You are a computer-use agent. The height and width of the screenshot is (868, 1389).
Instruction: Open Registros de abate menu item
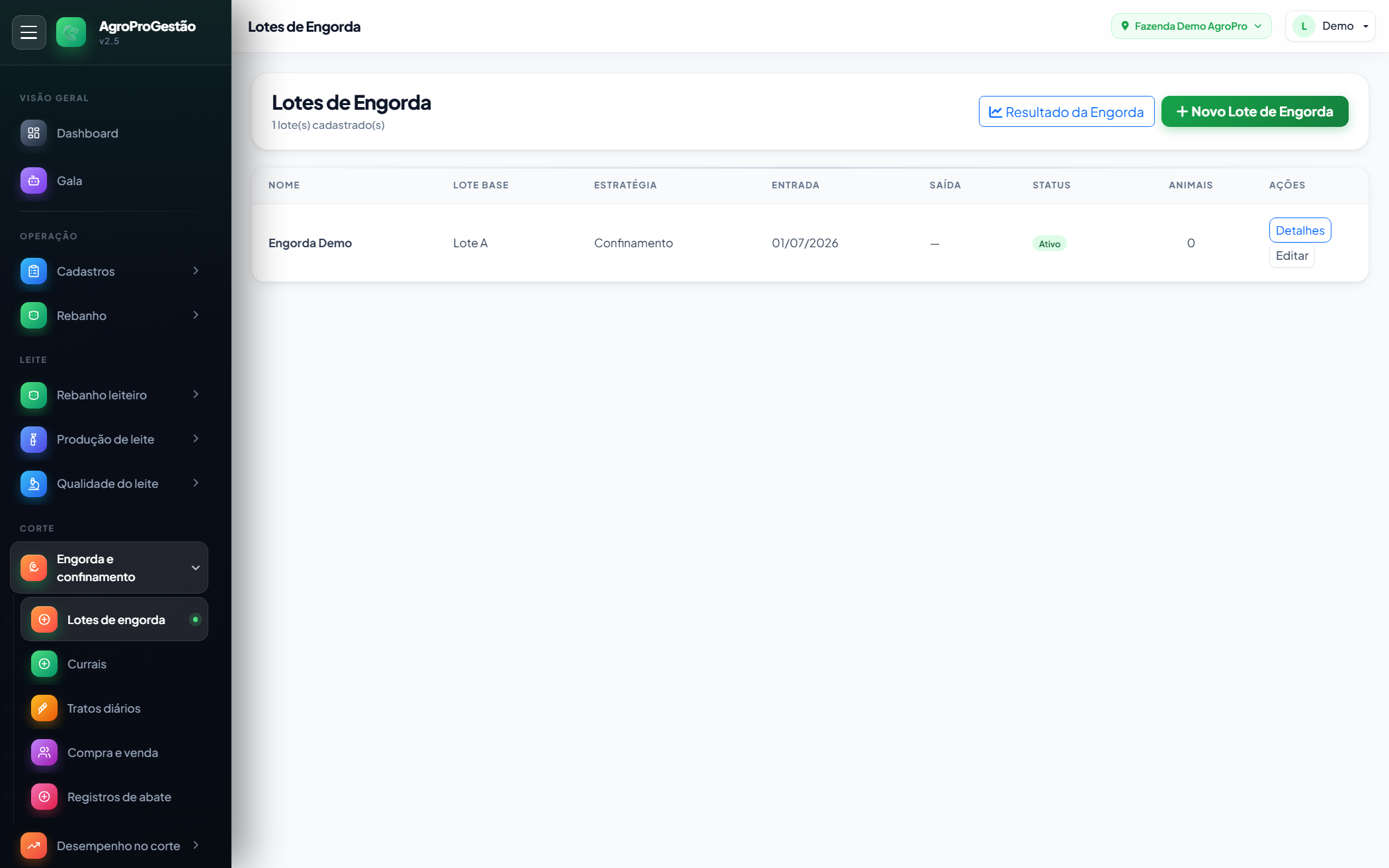pyautogui.click(x=114, y=797)
